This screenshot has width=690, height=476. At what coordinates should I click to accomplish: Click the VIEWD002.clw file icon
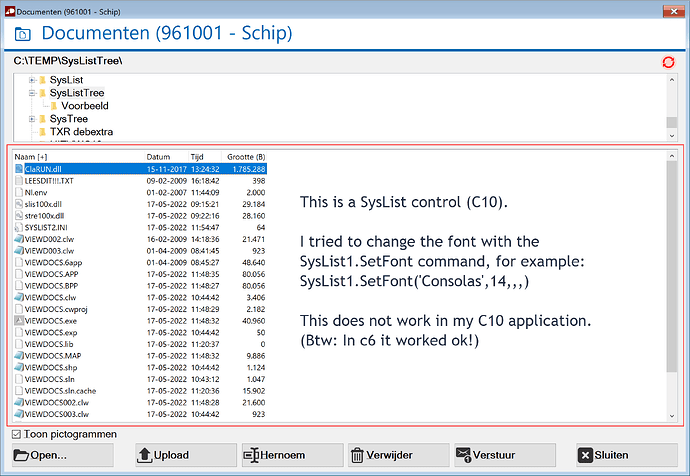[x=19, y=239]
